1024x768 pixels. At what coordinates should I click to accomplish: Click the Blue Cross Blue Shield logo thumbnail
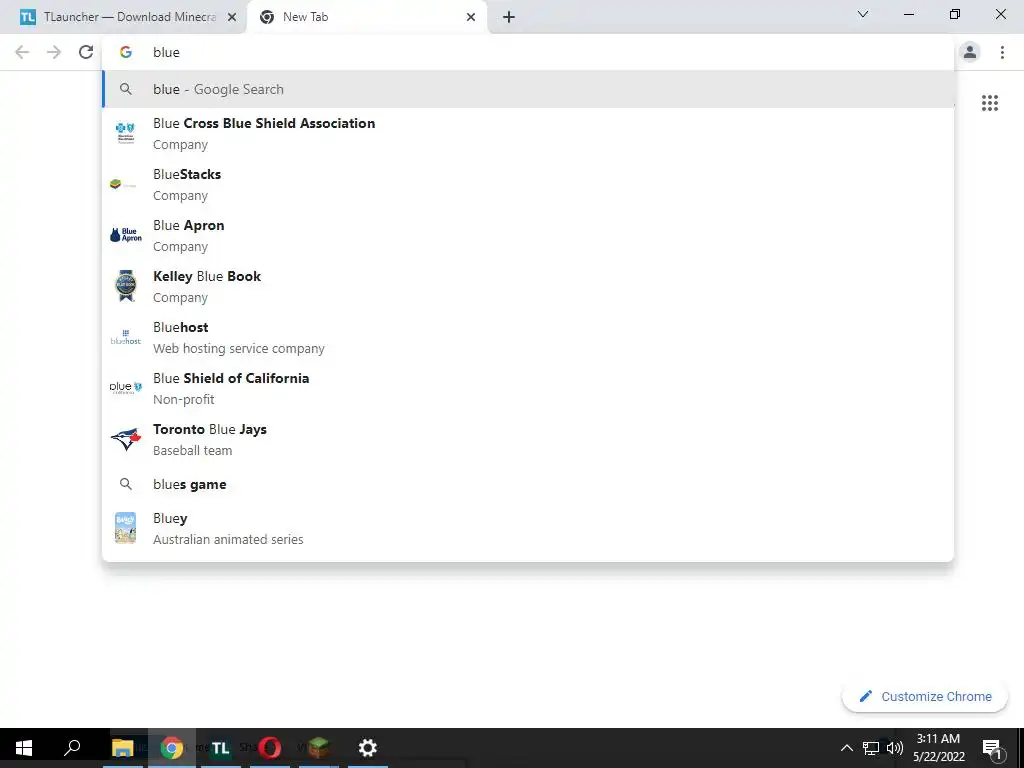click(125, 133)
